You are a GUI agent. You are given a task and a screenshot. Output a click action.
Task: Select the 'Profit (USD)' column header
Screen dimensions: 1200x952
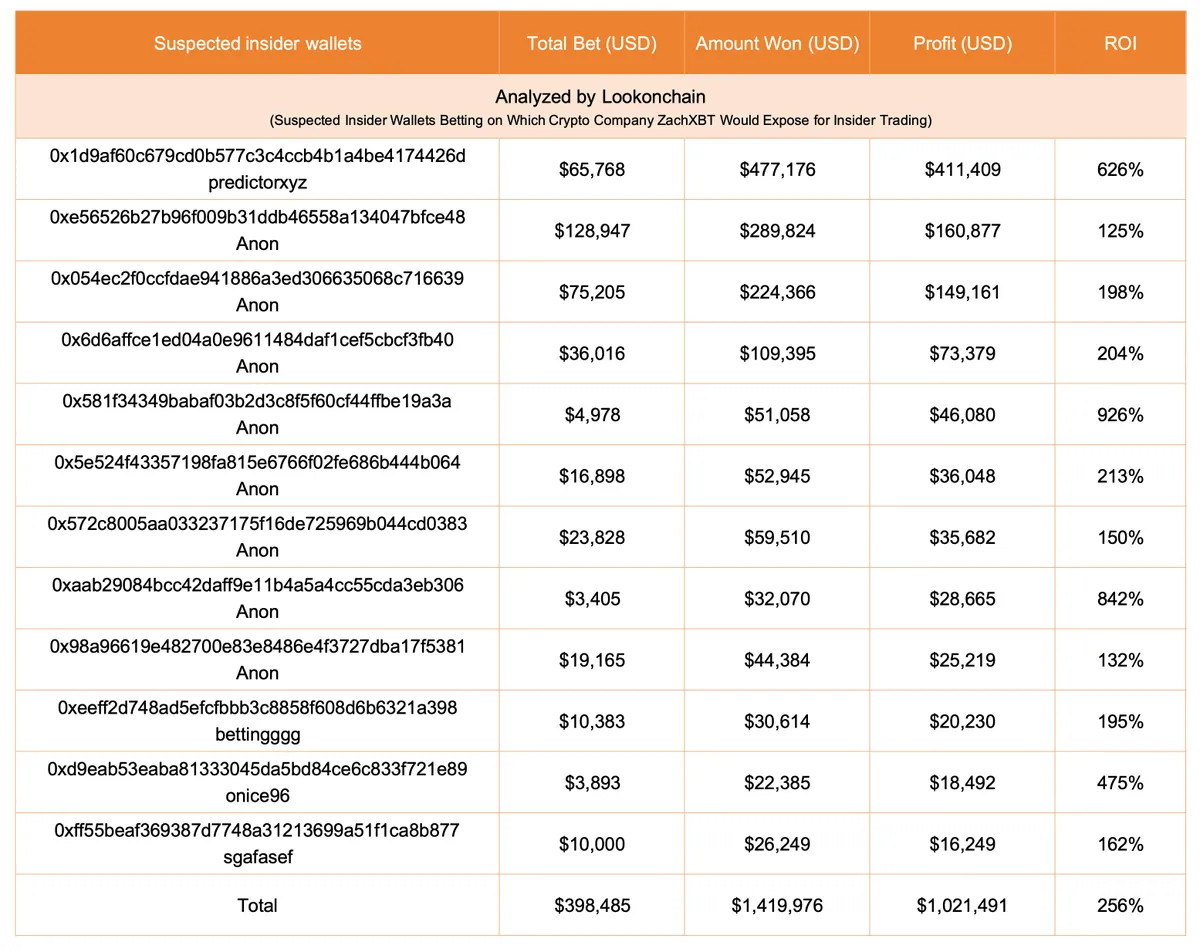click(x=962, y=43)
